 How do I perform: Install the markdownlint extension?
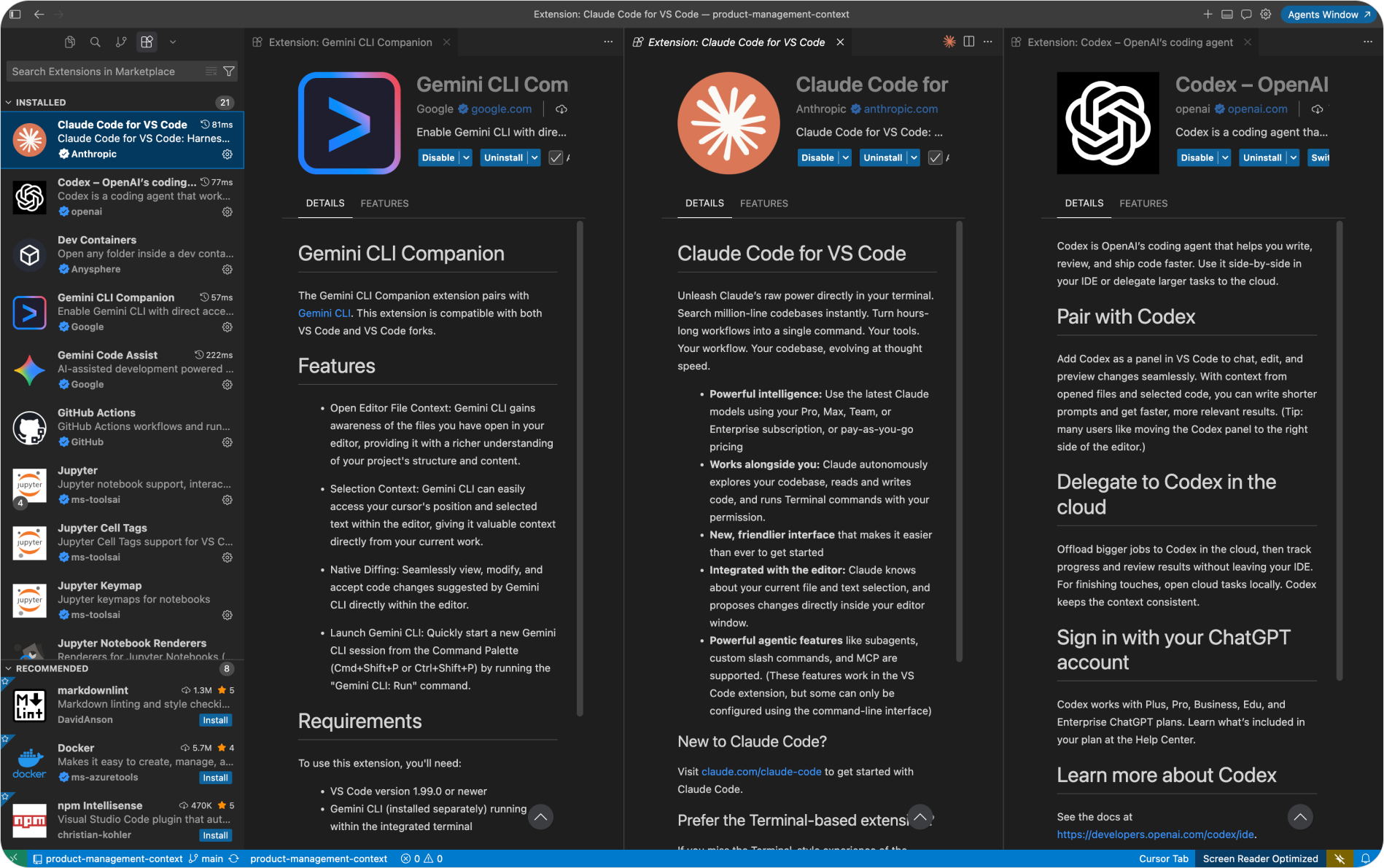pos(215,720)
